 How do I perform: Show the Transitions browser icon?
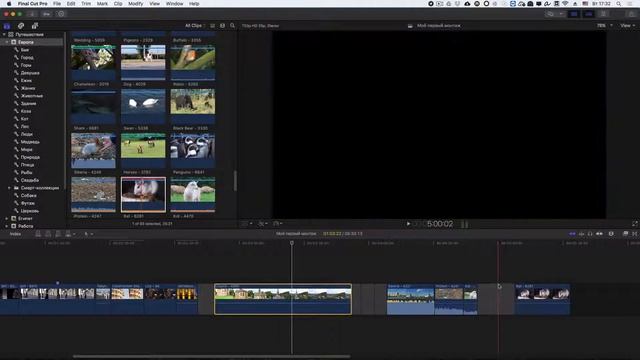[x=635, y=234]
